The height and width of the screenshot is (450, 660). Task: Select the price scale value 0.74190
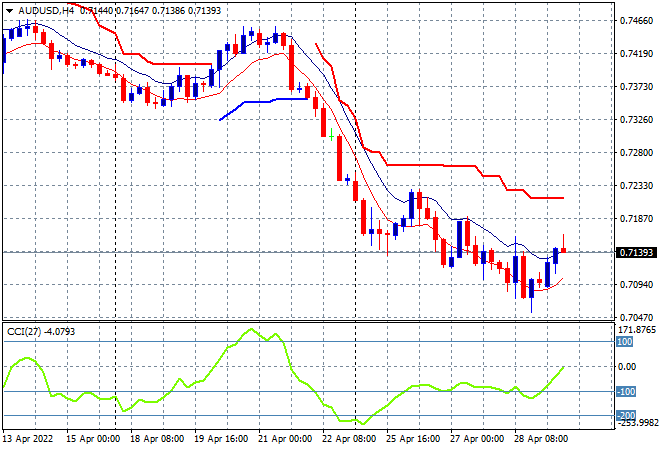(636, 54)
